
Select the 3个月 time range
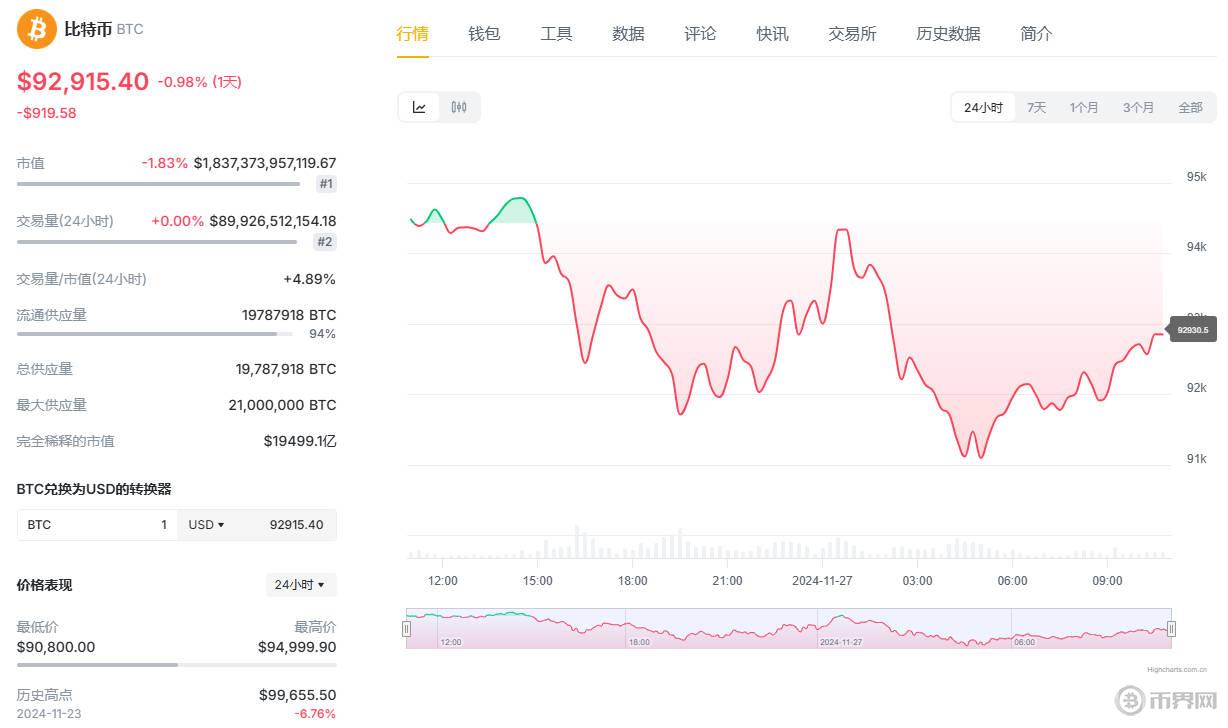[x=1138, y=107]
